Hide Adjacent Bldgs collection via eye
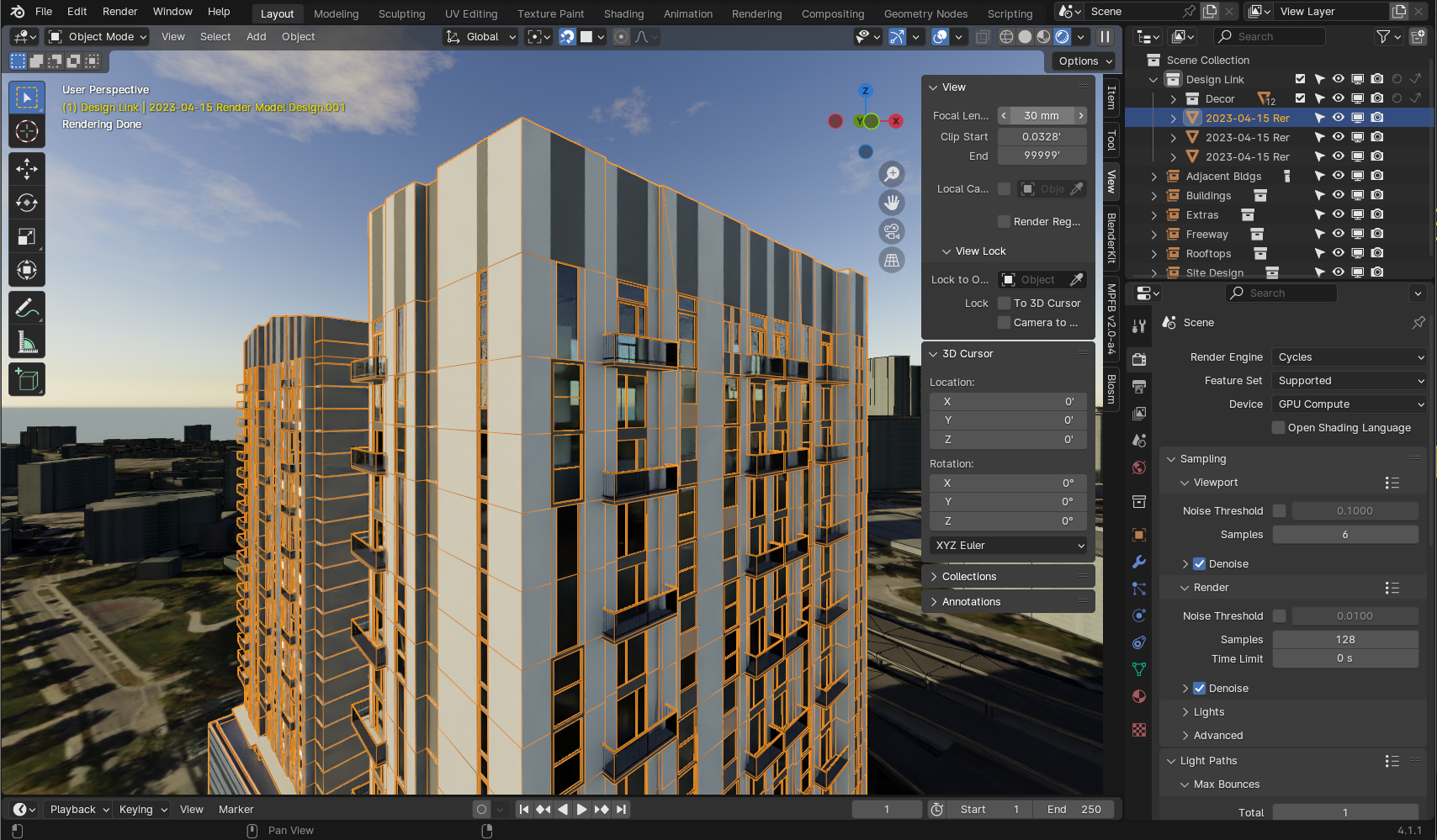The image size is (1437, 840). [1339, 176]
